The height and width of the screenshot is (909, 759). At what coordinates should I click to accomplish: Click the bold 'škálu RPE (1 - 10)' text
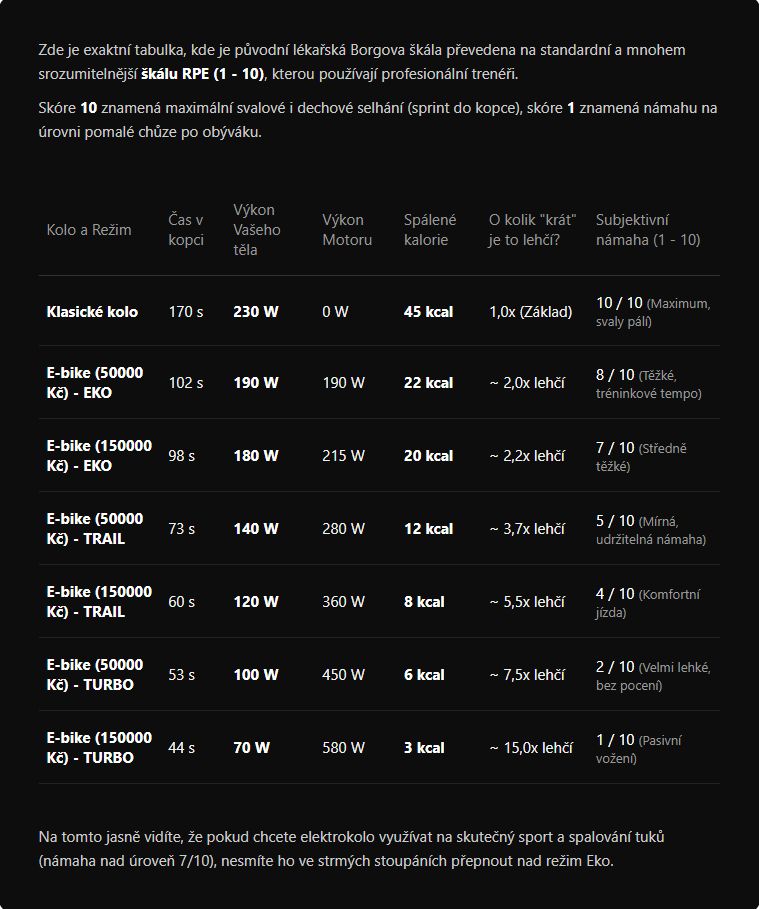coord(202,74)
